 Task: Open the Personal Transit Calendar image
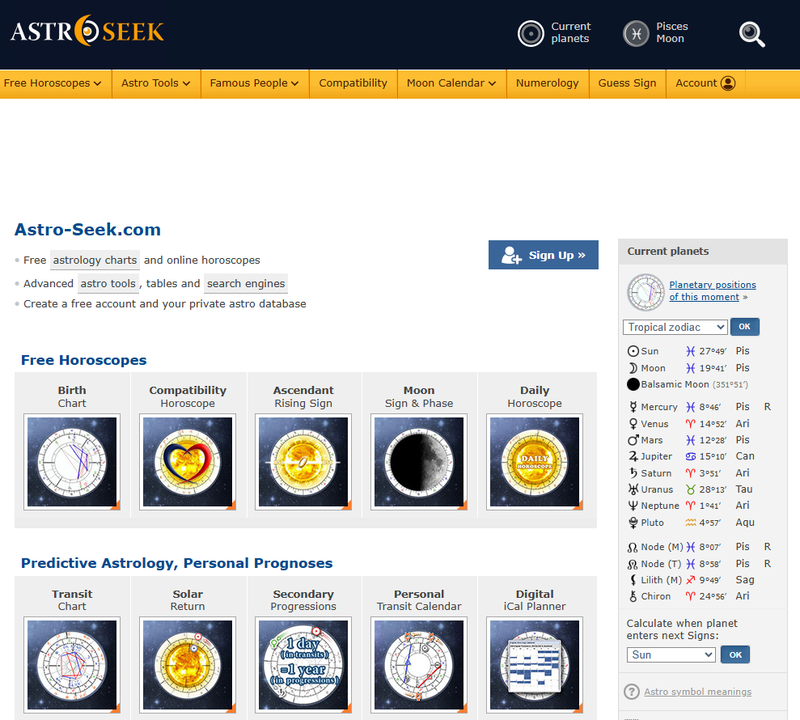click(419, 665)
